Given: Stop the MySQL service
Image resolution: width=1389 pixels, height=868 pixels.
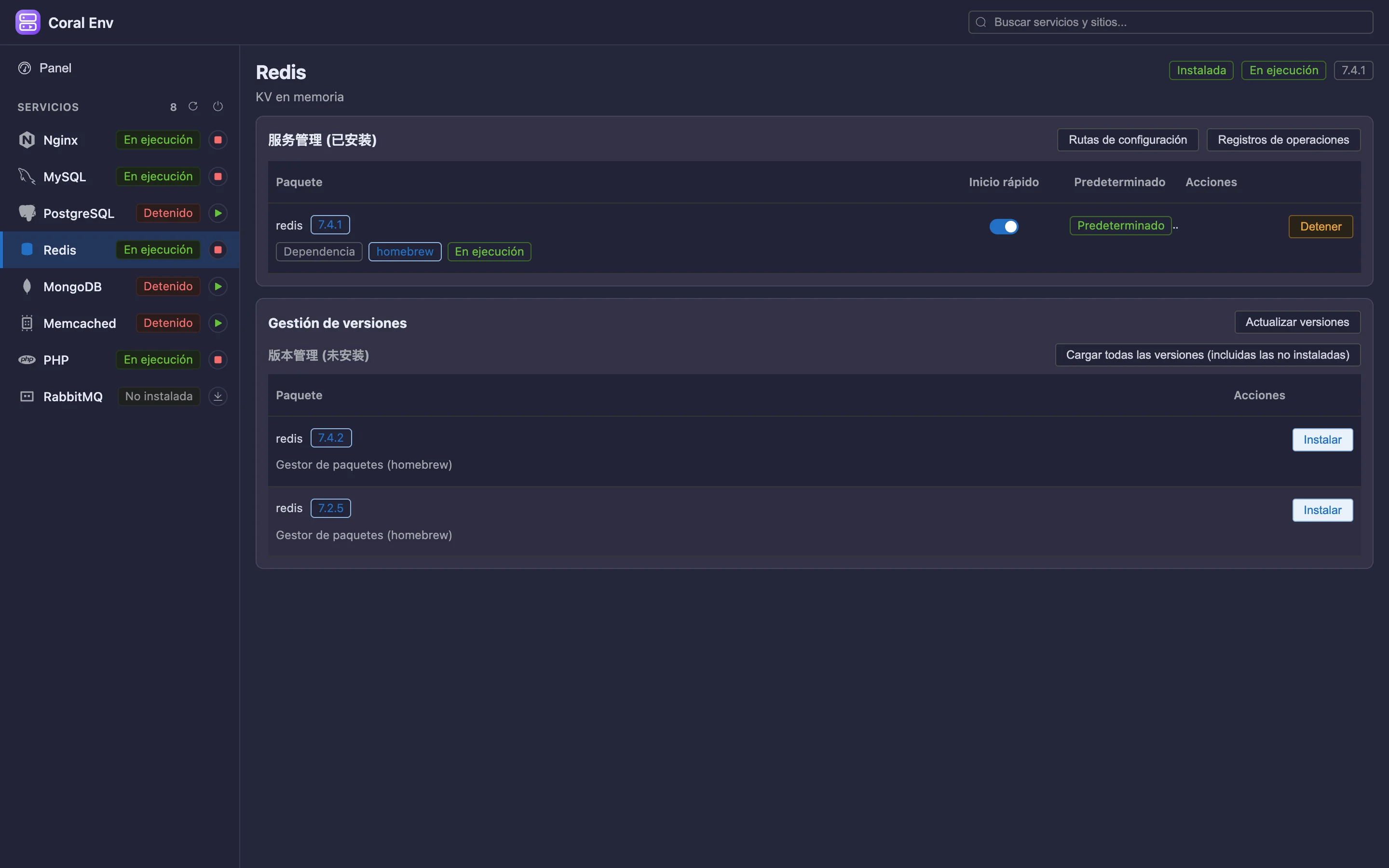Looking at the screenshot, I should (218, 176).
